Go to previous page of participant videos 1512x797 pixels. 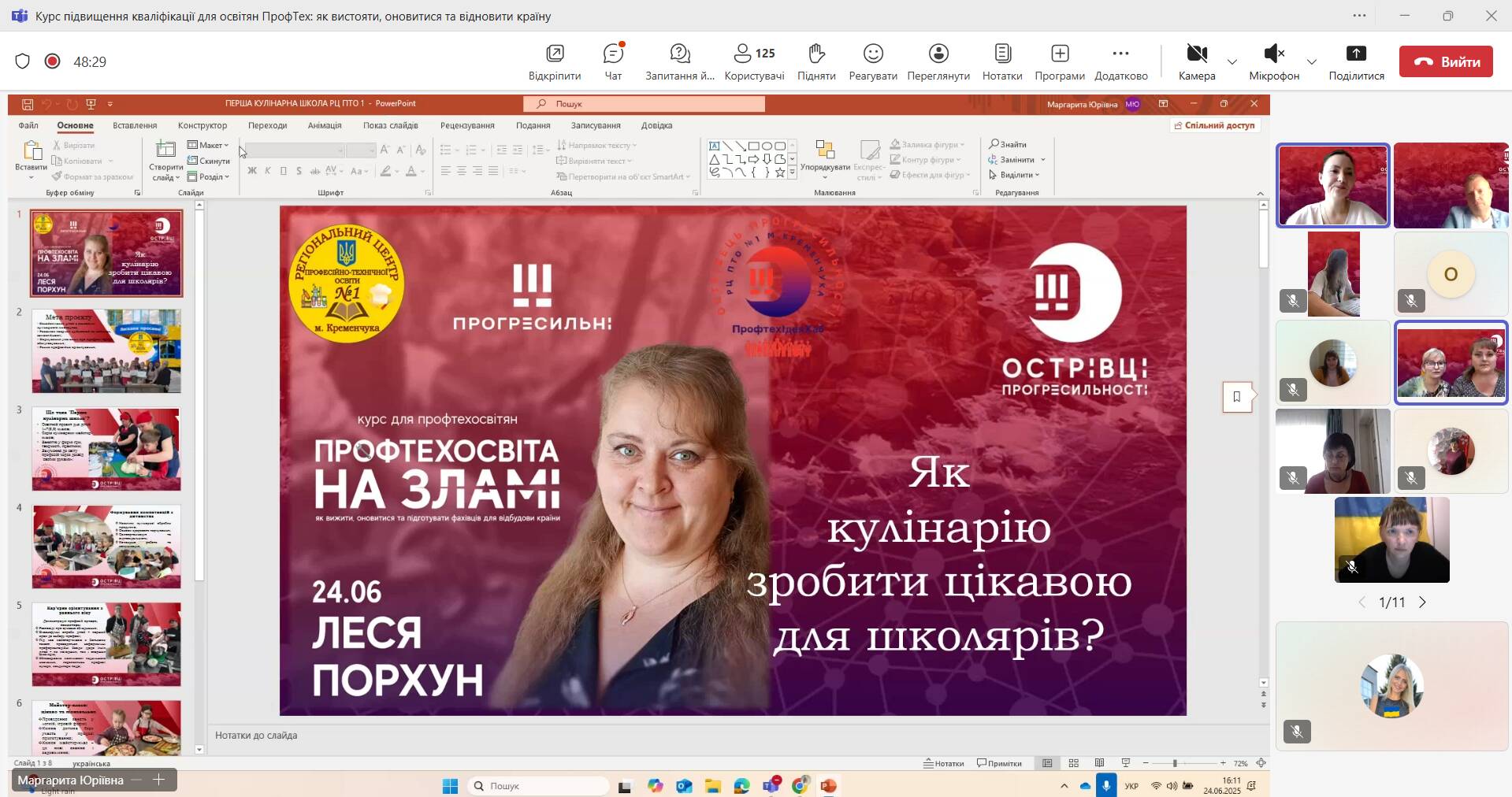[1362, 602]
